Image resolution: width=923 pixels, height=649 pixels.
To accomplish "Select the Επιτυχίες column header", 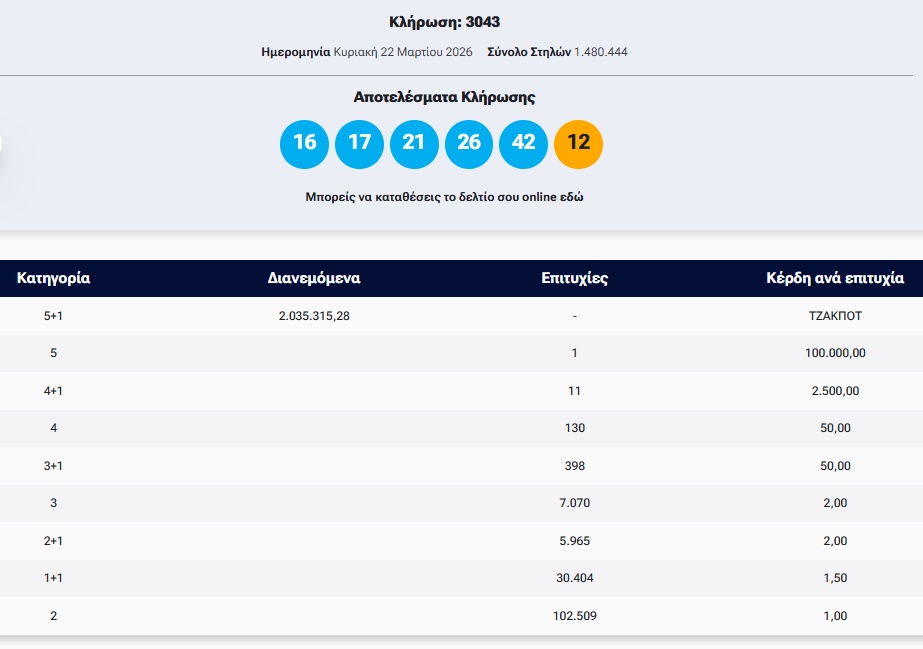I will tap(574, 278).
